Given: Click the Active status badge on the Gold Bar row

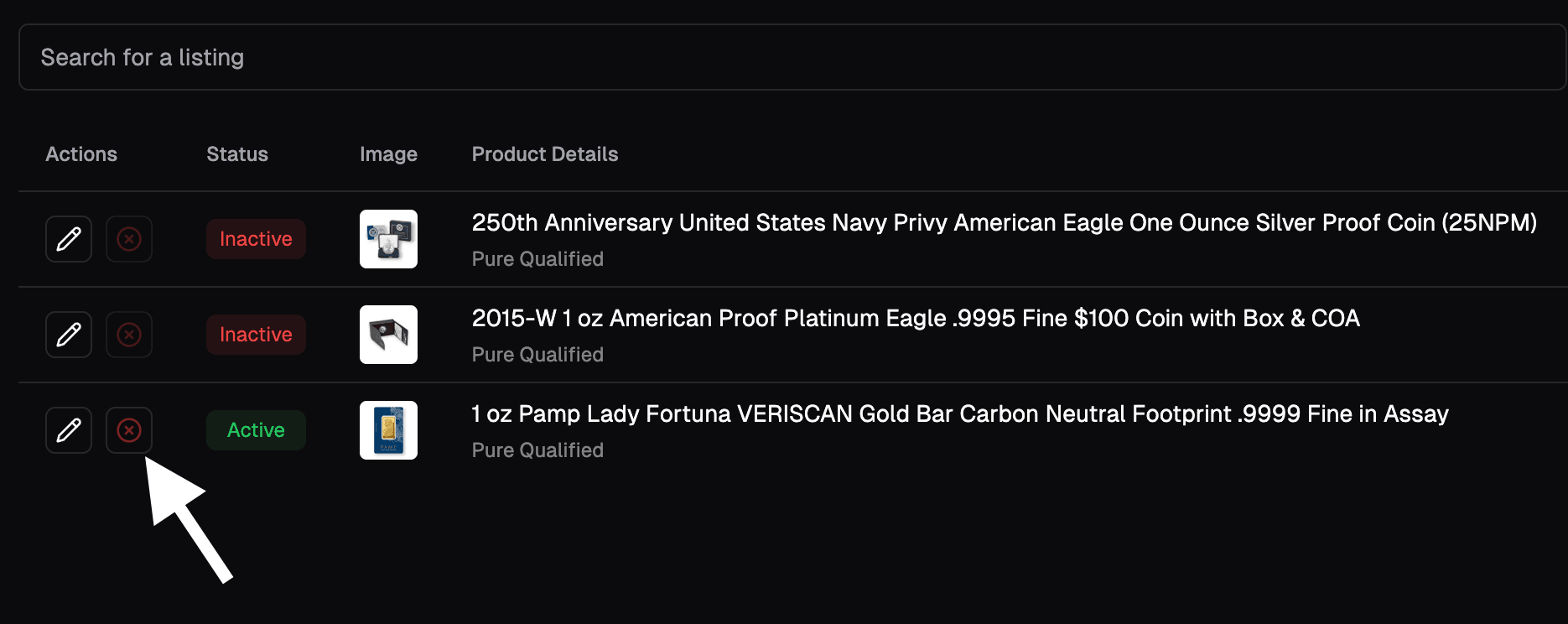Looking at the screenshot, I should coord(256,429).
